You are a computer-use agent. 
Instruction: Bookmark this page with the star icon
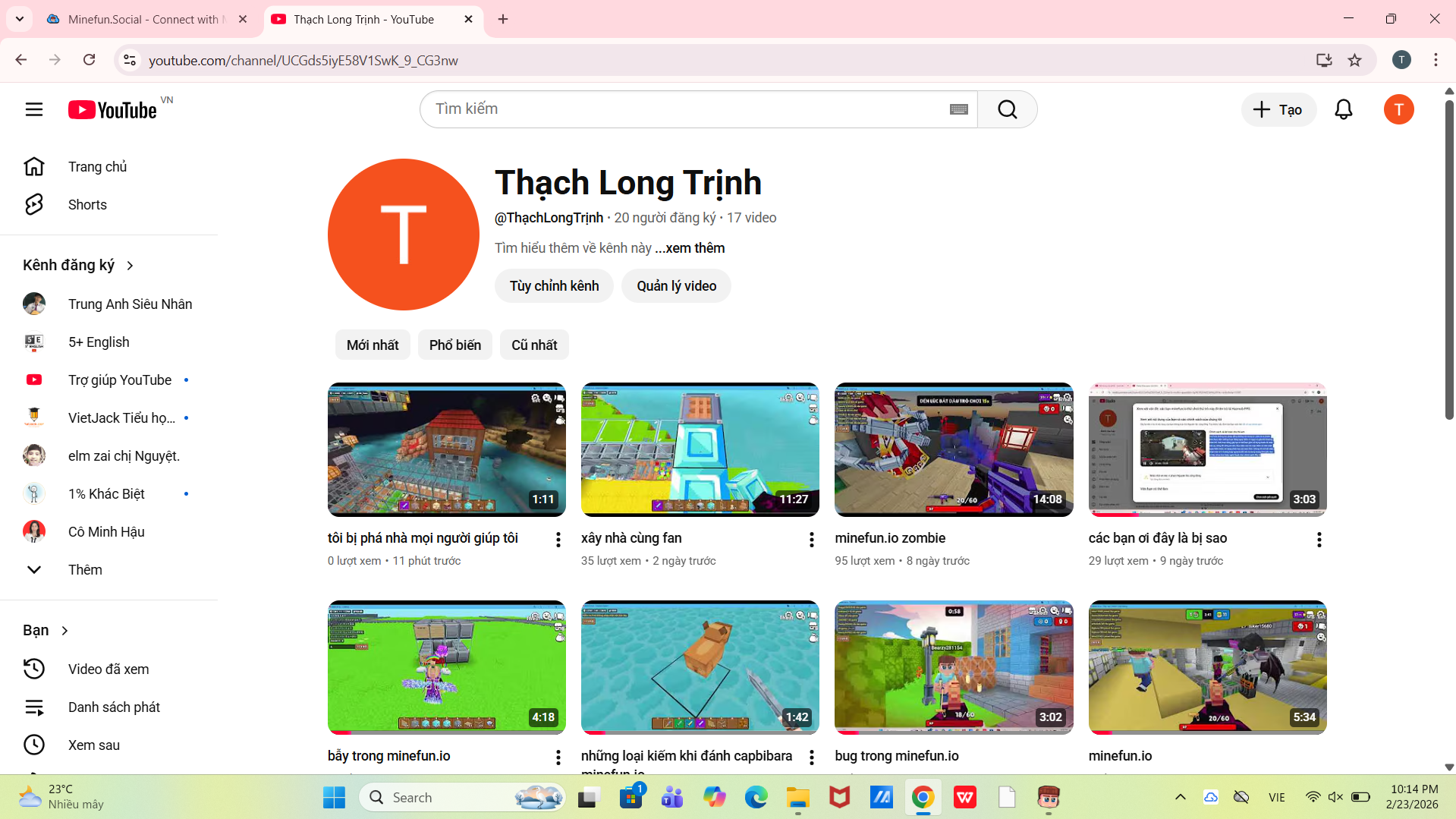point(1354,60)
